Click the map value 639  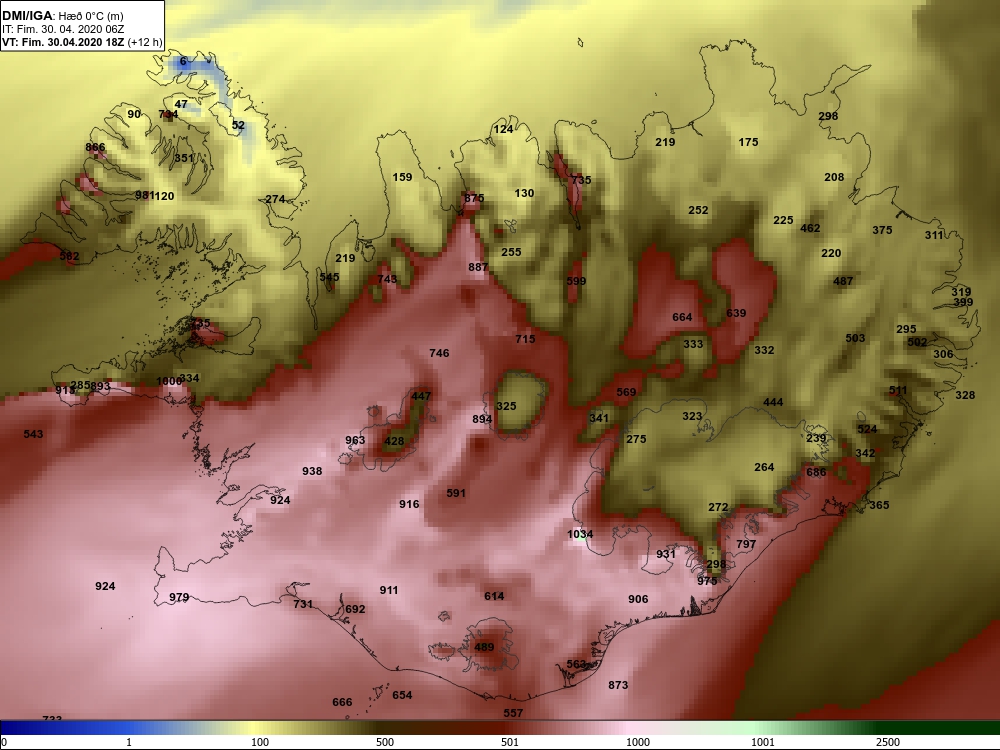736,313
